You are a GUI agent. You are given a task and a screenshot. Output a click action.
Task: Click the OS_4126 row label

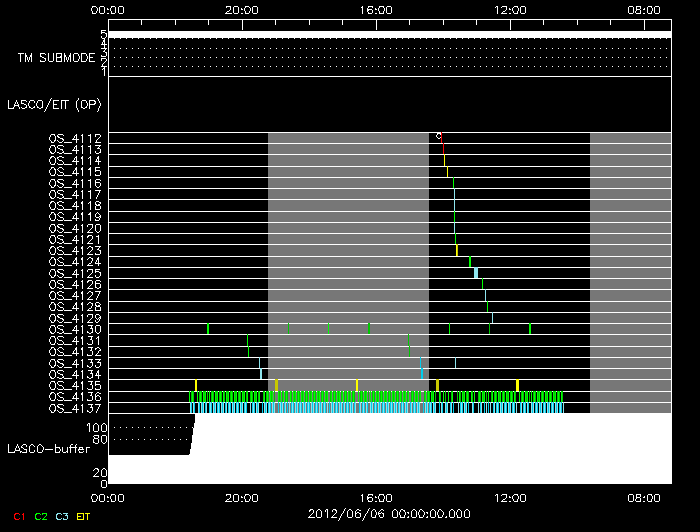(x=75, y=285)
